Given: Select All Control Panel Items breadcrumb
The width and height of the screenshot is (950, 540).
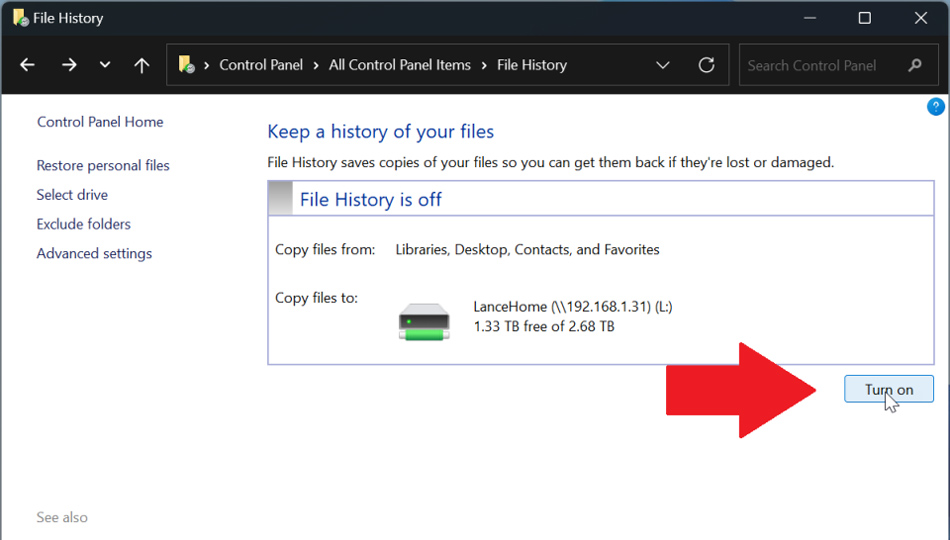Looking at the screenshot, I should pyautogui.click(x=399, y=65).
